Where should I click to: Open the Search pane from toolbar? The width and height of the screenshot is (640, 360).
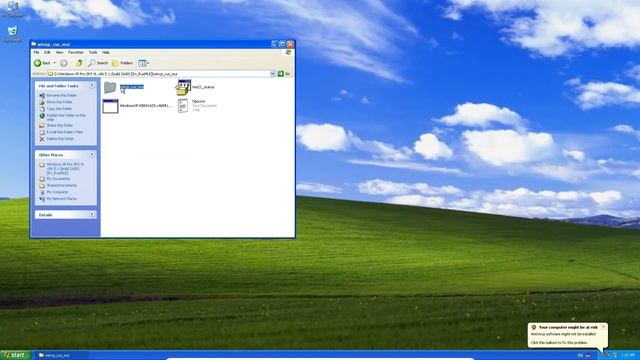98,63
